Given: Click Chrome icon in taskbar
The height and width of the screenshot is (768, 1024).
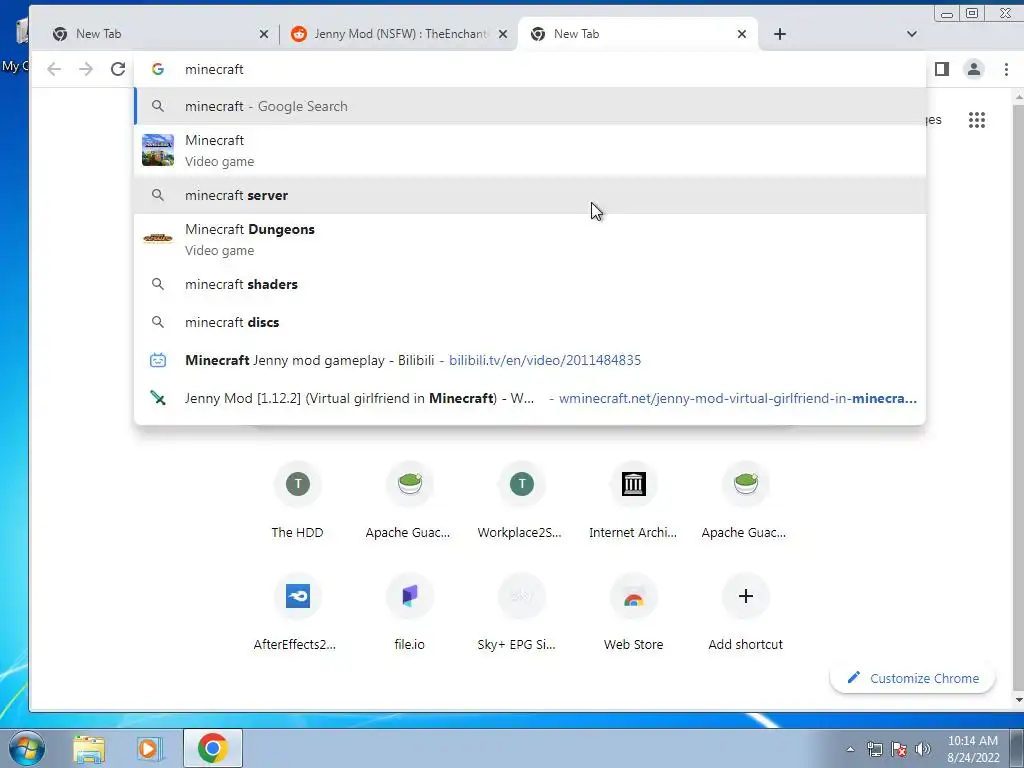Looking at the screenshot, I should pos(213,748).
